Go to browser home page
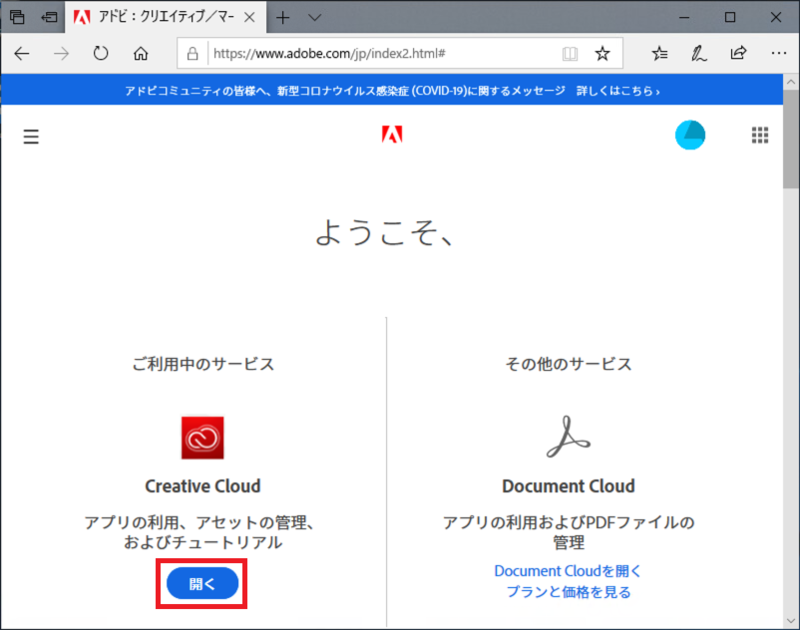800x630 pixels. 141,54
